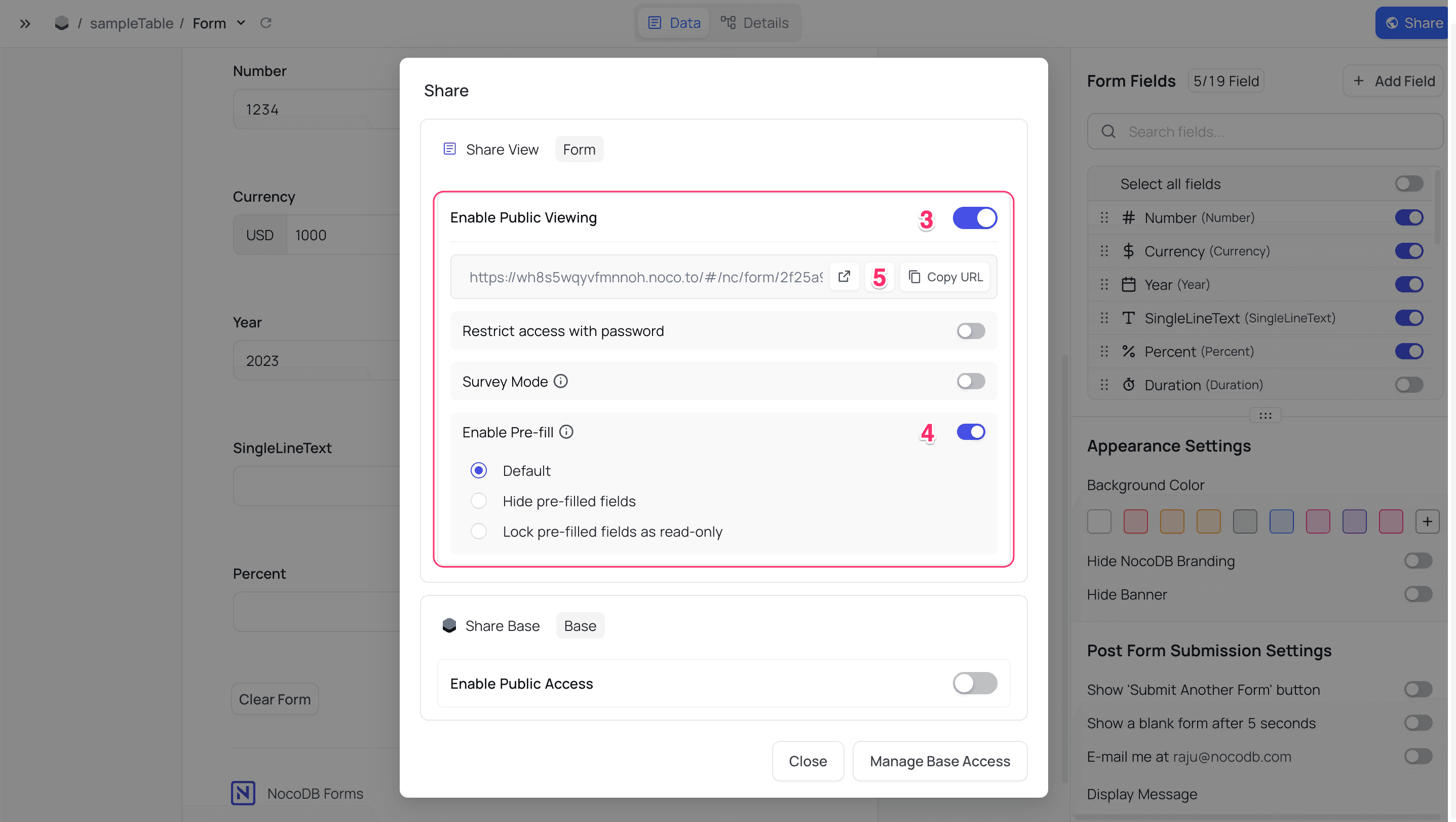Grab the Duration field drag handle
1456x822 pixels.
[1104, 385]
